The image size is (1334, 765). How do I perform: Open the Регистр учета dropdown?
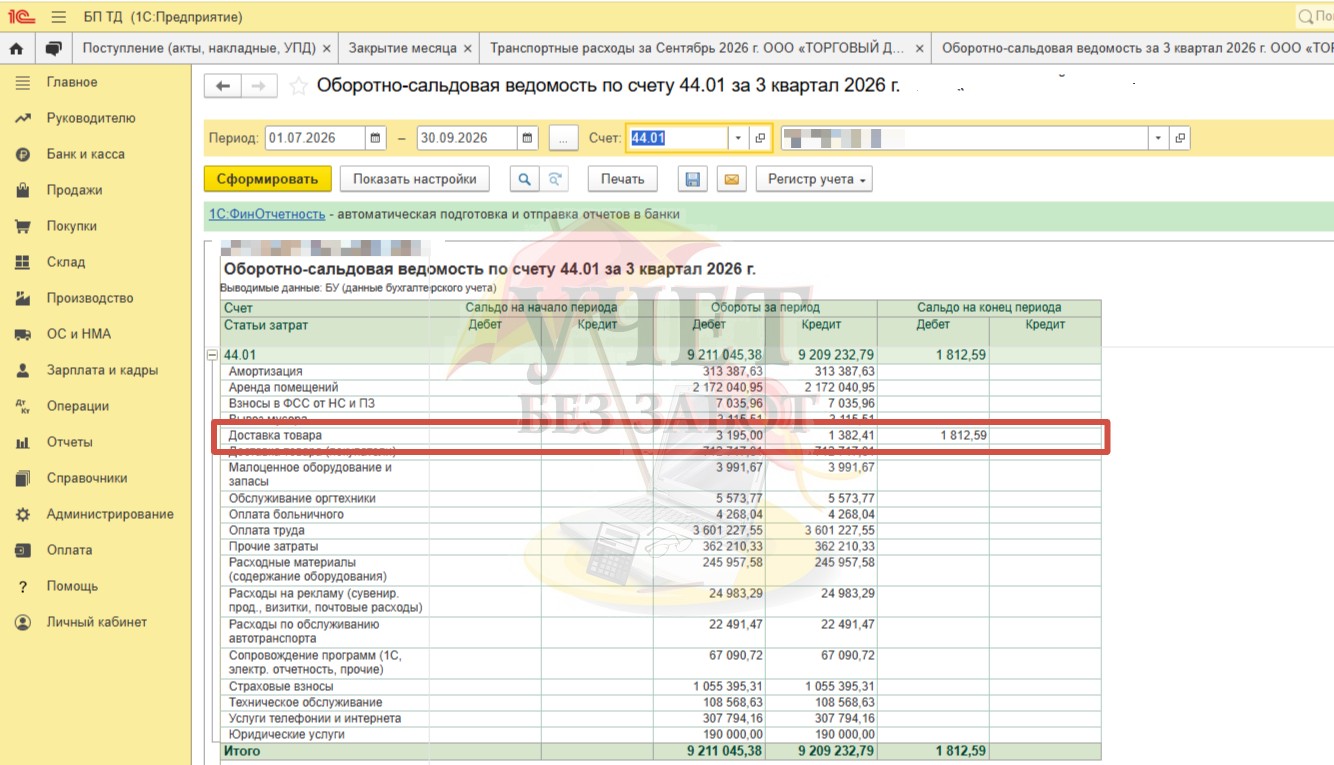[x=814, y=179]
